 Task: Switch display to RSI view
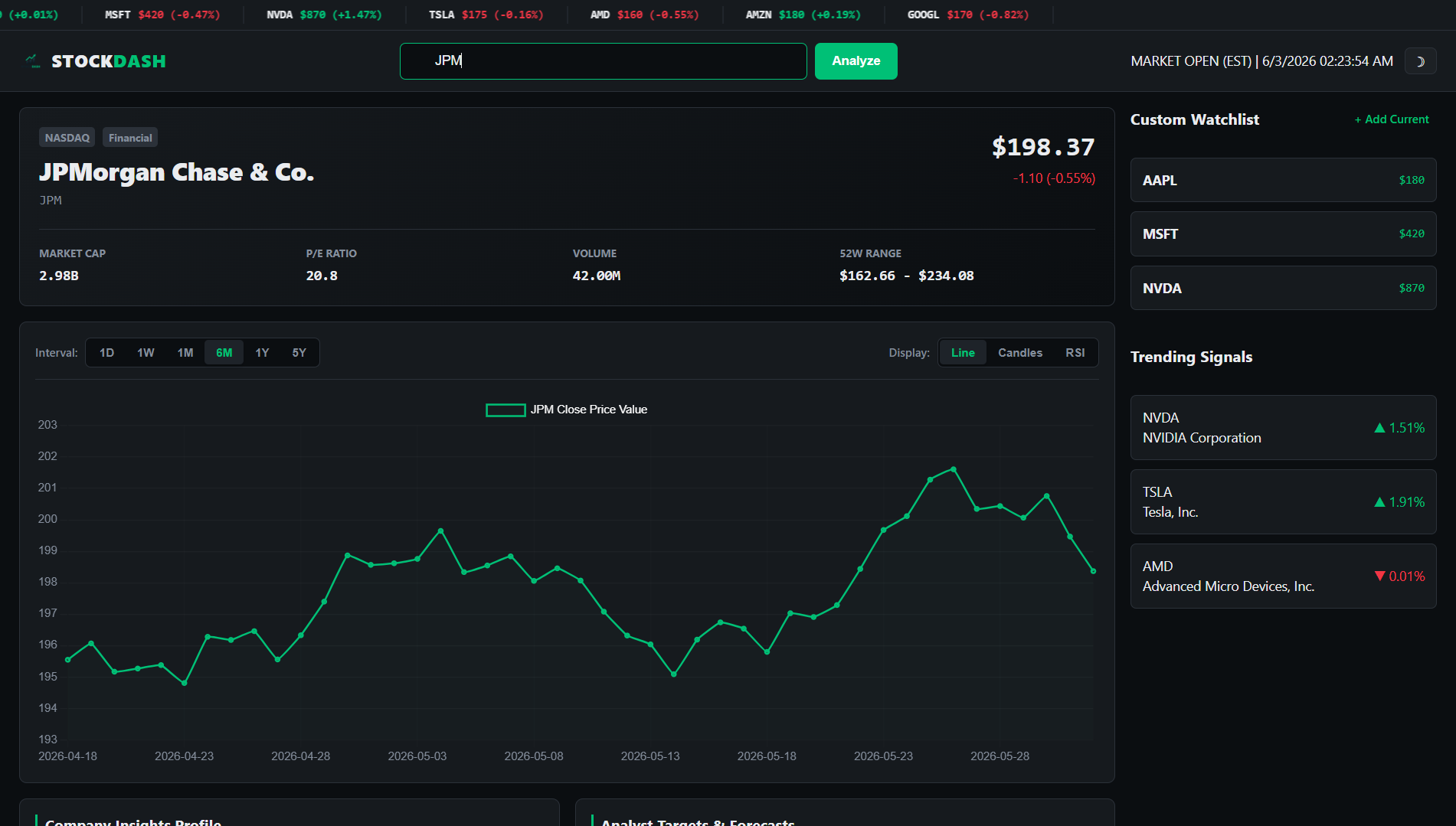tap(1075, 353)
